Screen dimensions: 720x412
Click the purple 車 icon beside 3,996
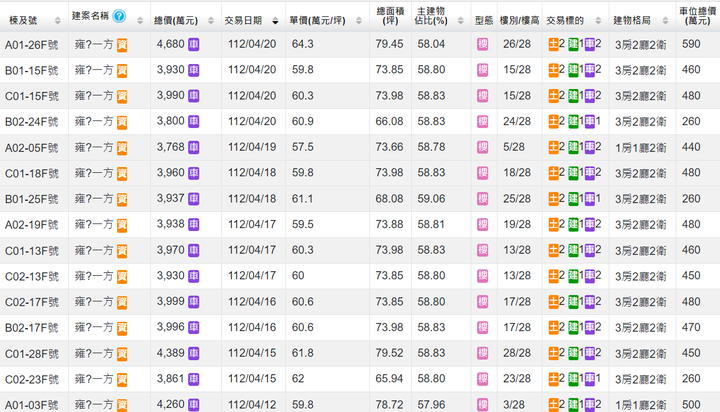click(x=194, y=327)
